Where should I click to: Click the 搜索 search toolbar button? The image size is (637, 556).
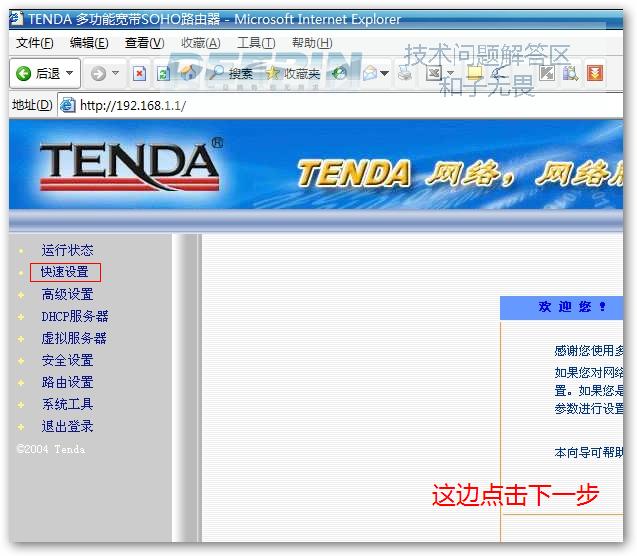[232, 74]
